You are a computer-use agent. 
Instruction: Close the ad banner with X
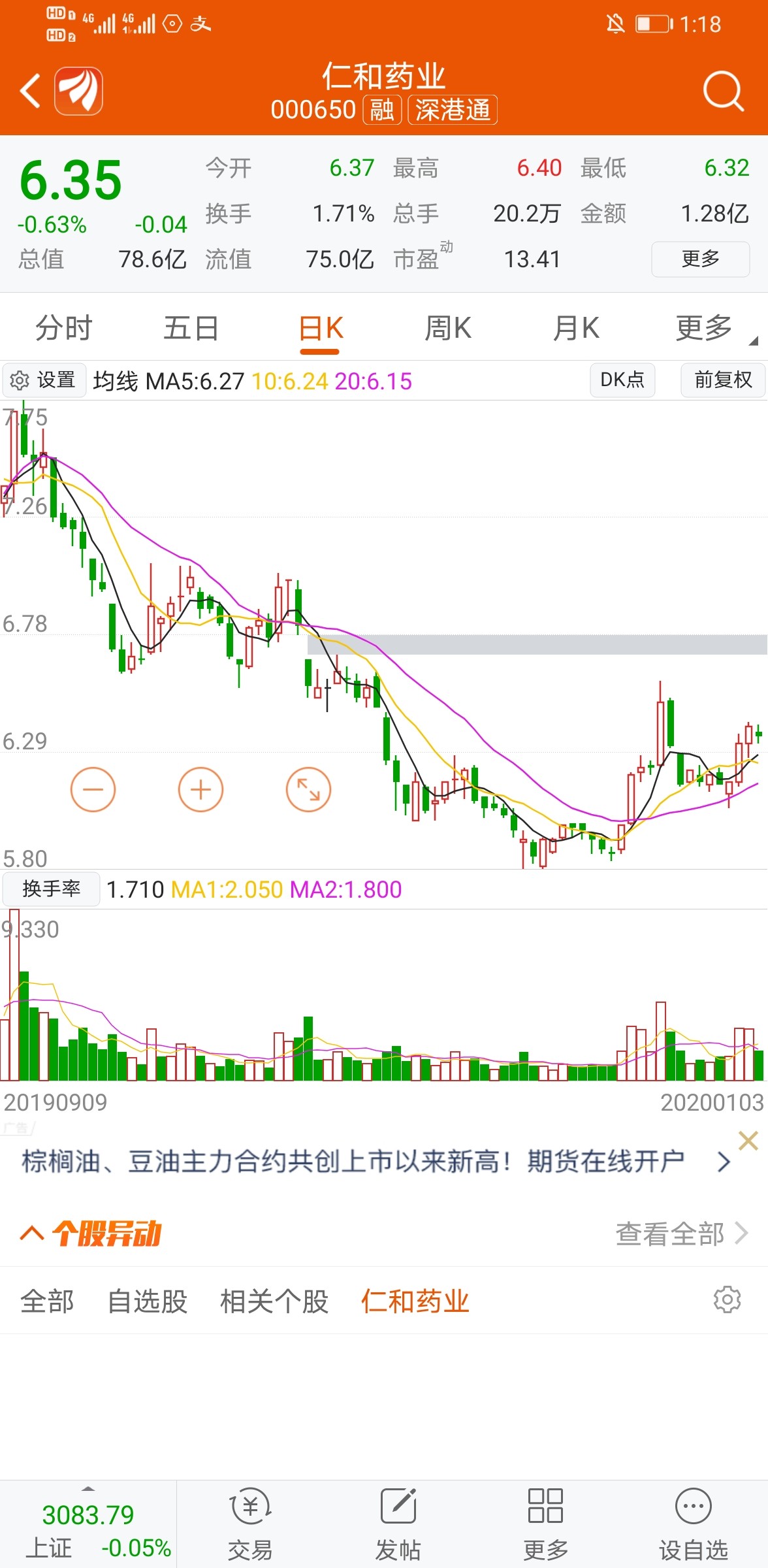click(x=748, y=1141)
